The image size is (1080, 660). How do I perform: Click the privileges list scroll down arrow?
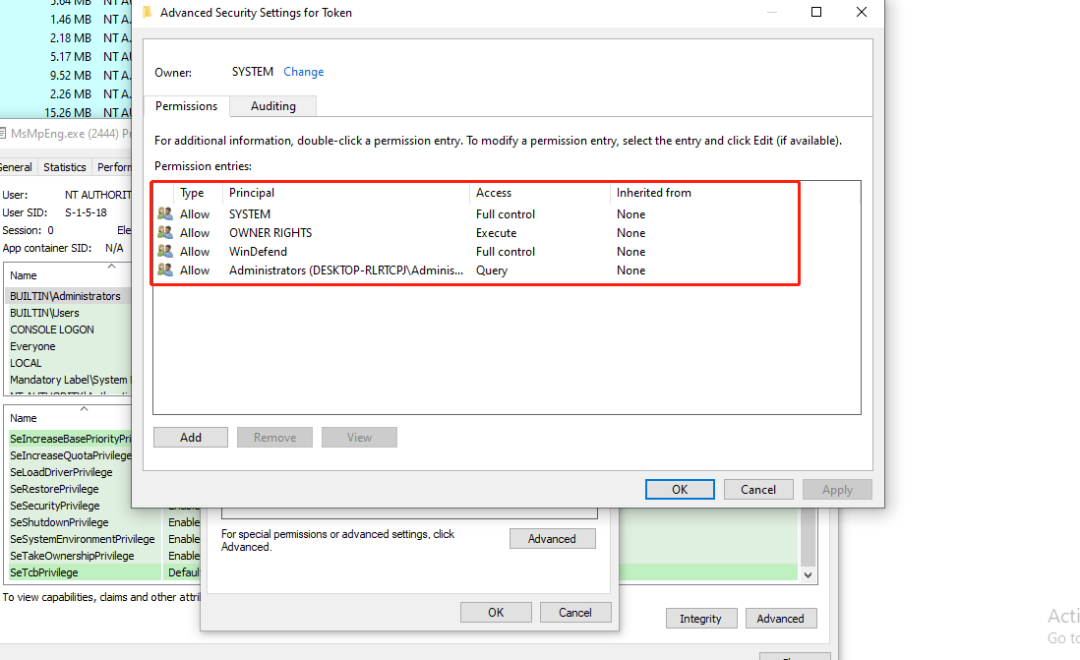[x=808, y=575]
